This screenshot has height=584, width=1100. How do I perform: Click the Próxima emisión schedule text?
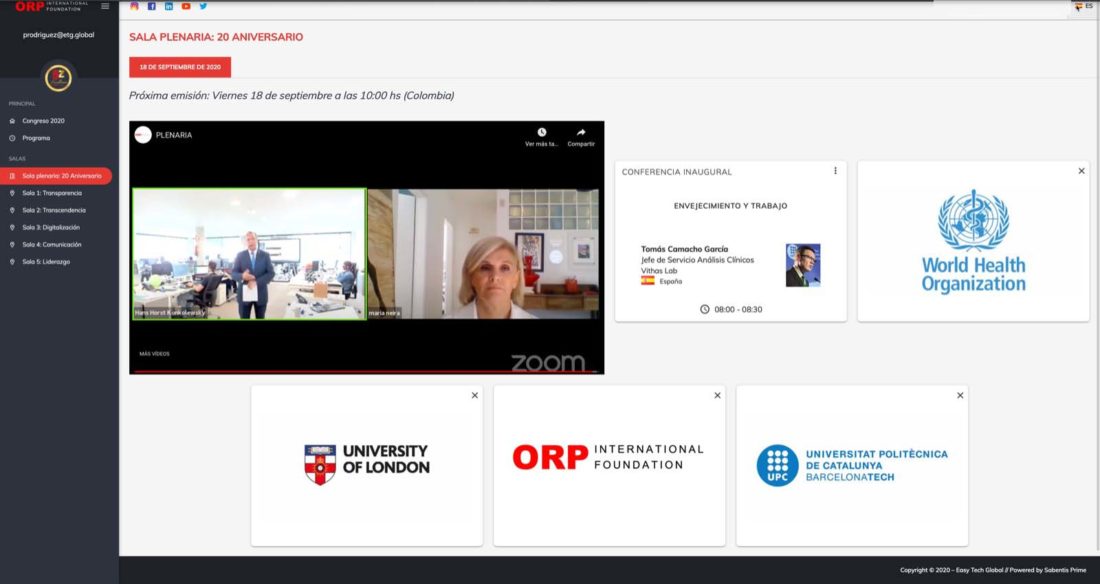pyautogui.click(x=291, y=95)
